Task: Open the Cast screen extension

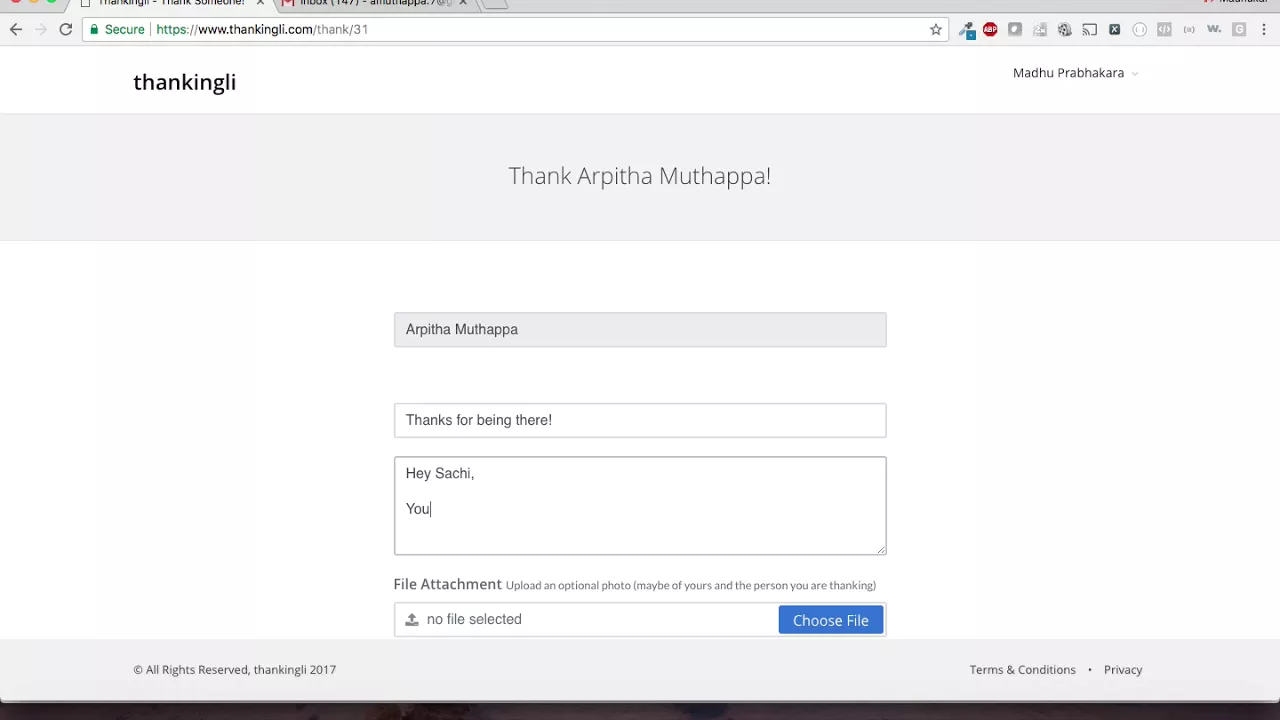Action: 1090,30
